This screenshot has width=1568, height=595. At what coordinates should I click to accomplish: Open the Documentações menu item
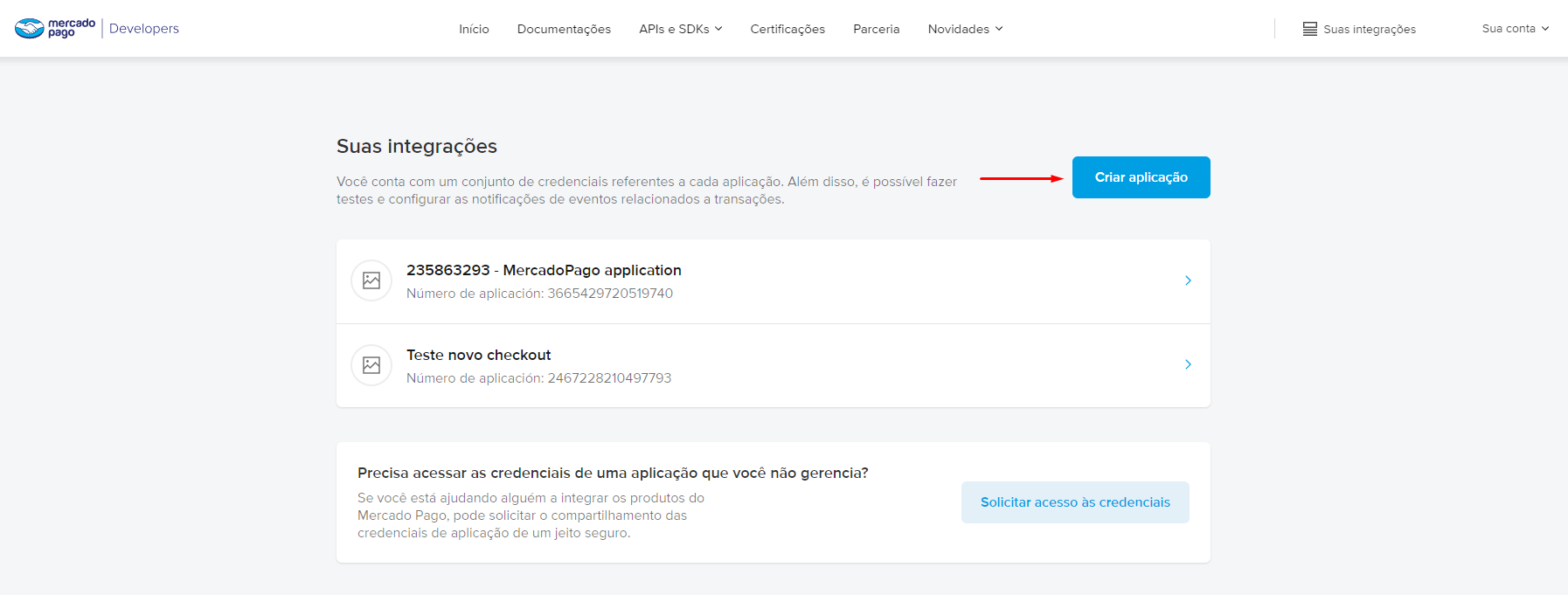tap(564, 29)
